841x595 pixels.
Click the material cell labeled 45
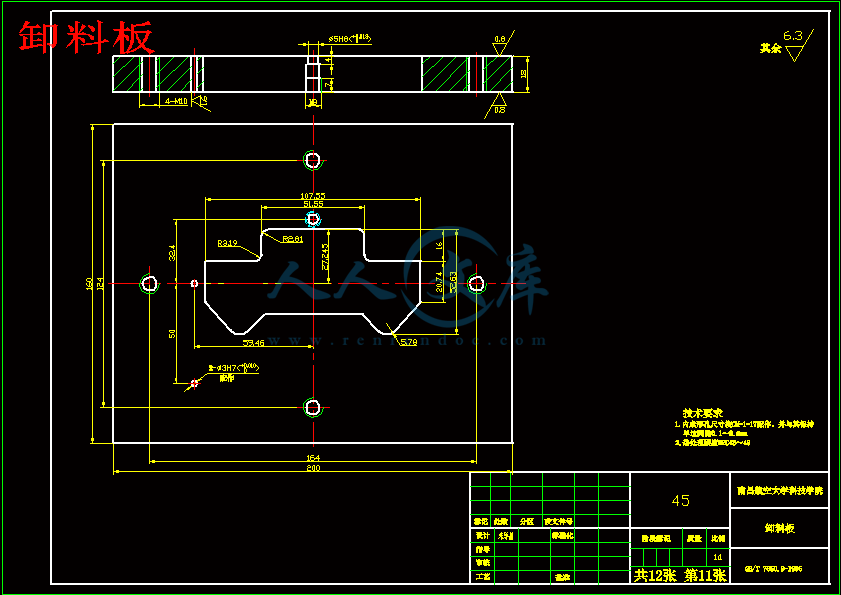pos(680,501)
